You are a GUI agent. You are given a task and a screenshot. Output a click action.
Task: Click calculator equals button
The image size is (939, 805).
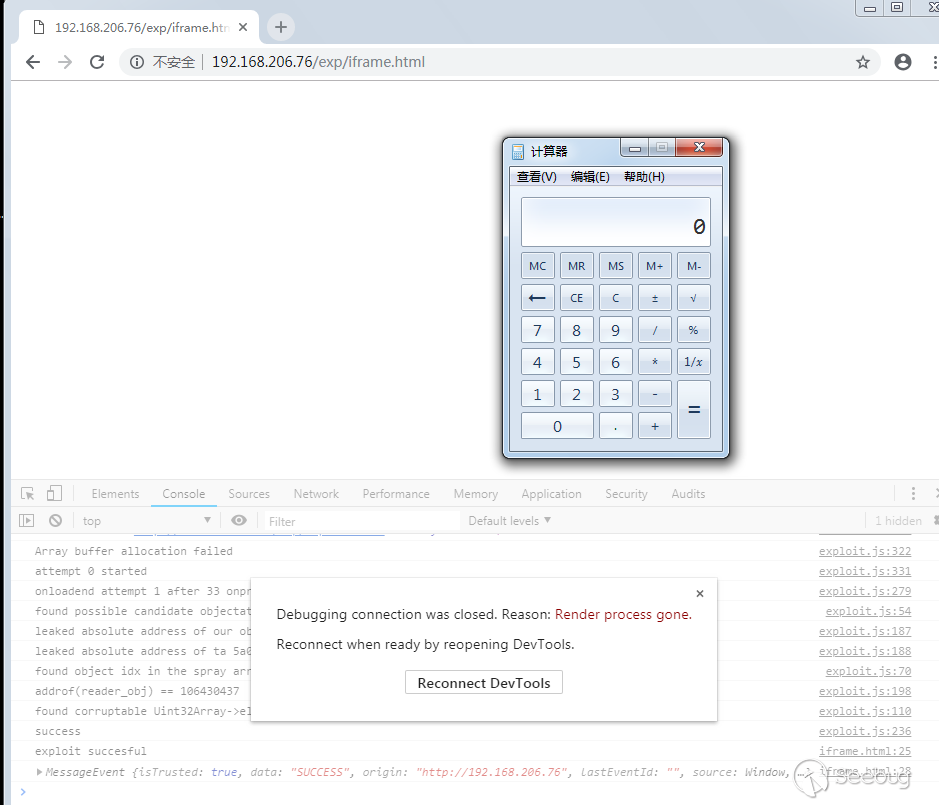pyautogui.click(x=693, y=410)
